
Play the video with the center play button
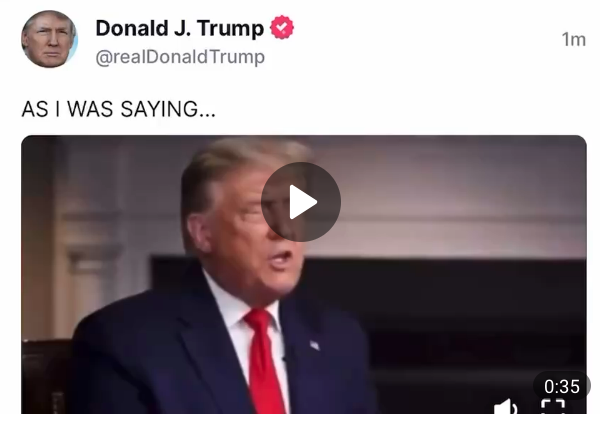(301, 202)
